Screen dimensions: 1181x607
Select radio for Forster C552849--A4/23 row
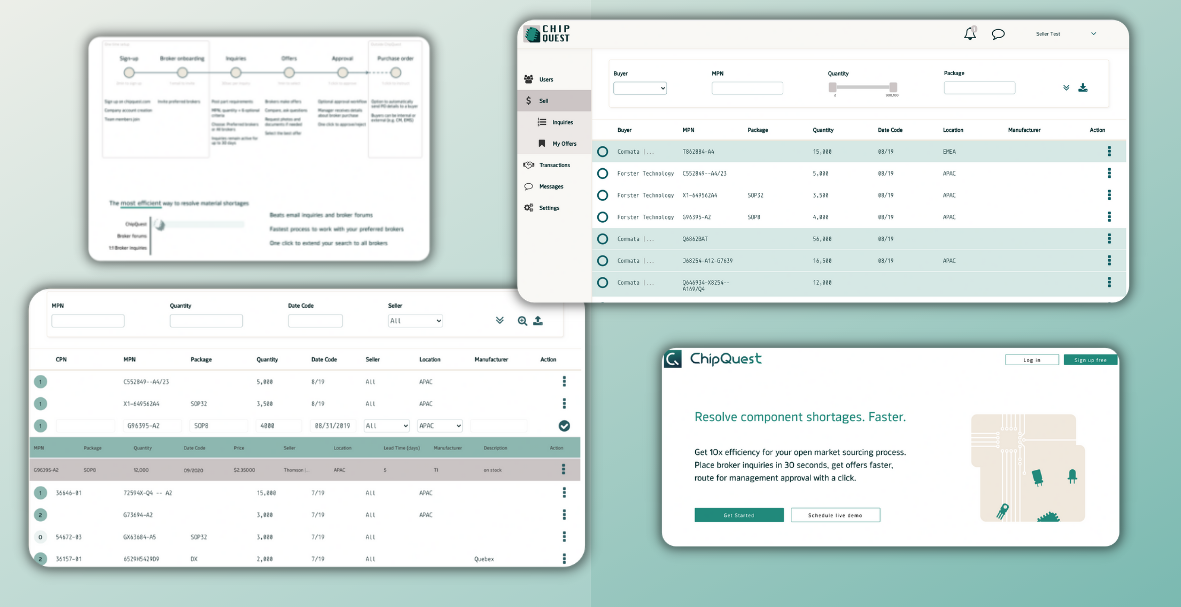pos(602,173)
